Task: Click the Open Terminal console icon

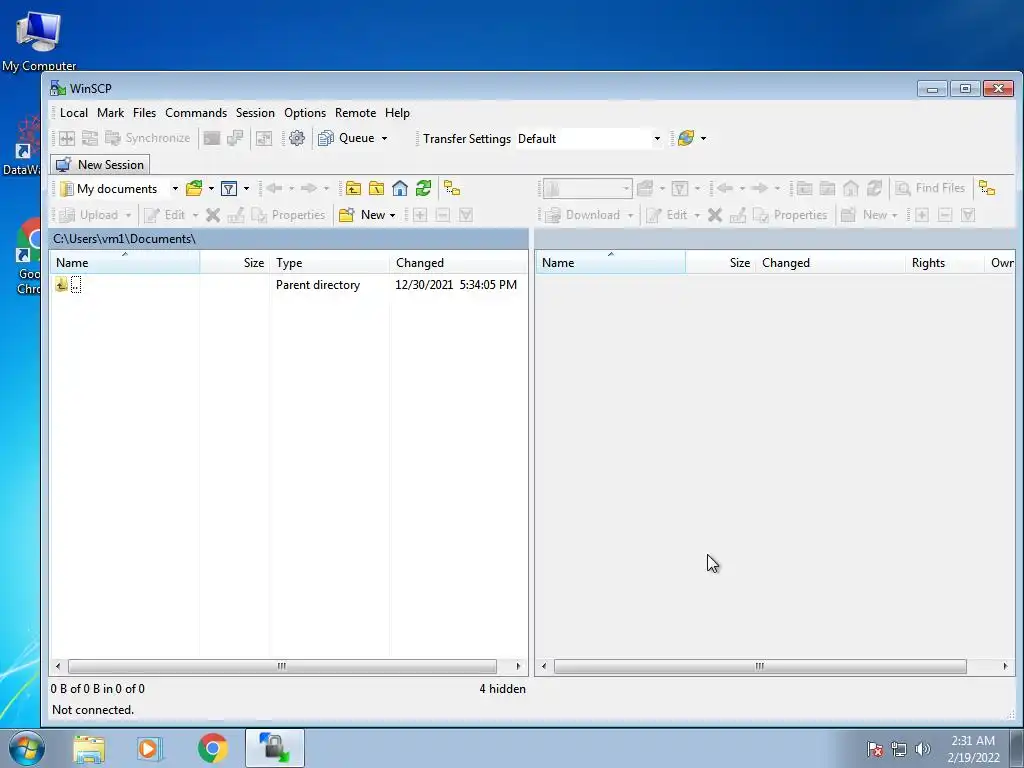Action: [x=212, y=138]
